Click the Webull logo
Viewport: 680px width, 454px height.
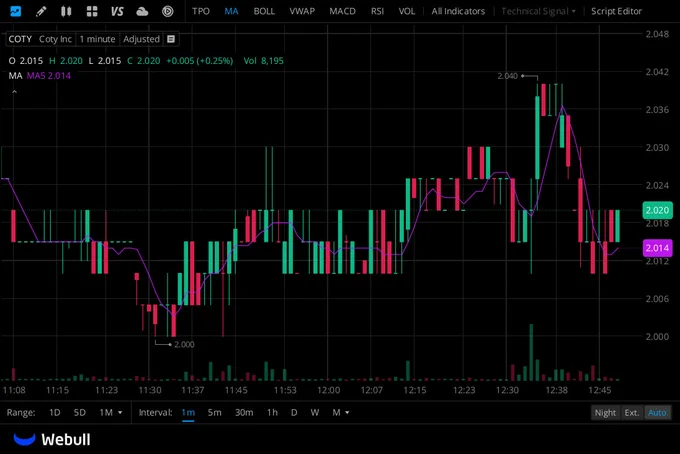point(52,439)
